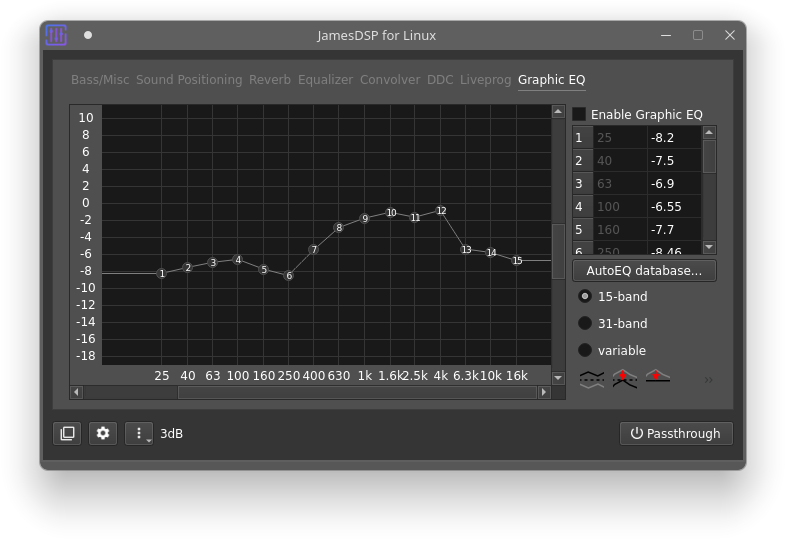Open the three-dot menu dropdown
Screen dimensions: 786x540
point(139,433)
